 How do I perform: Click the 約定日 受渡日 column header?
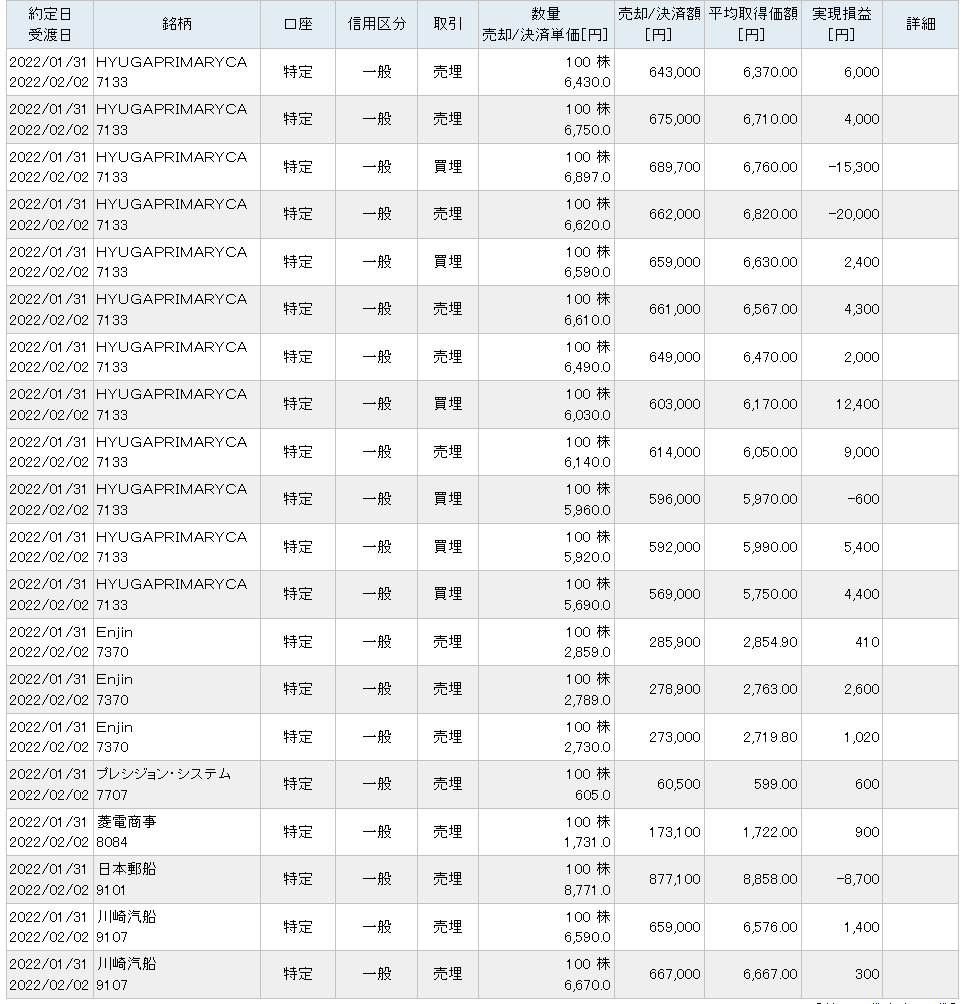tap(49, 24)
